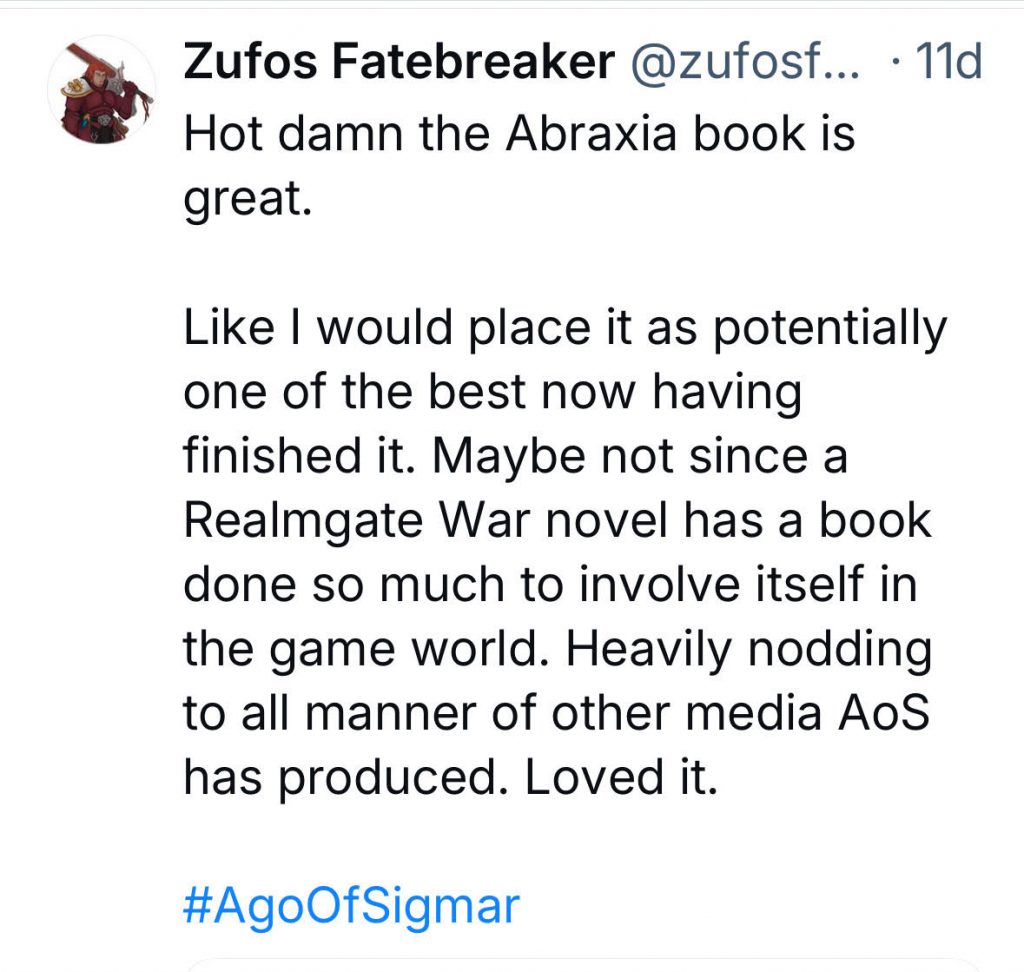Screen dimensions: 1024x972
Task: Follow the #AgoOfSigmar hashtag
Action: 352,906
